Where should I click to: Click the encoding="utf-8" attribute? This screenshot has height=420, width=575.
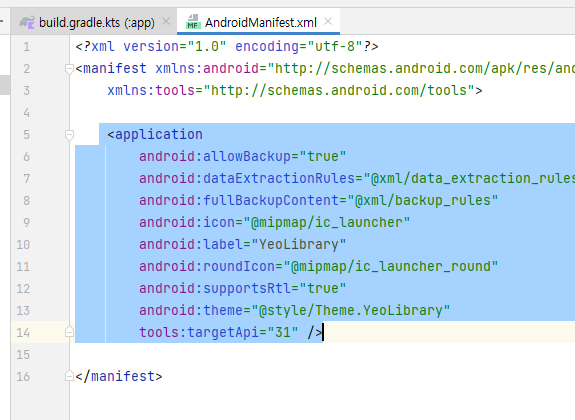tap(299, 47)
